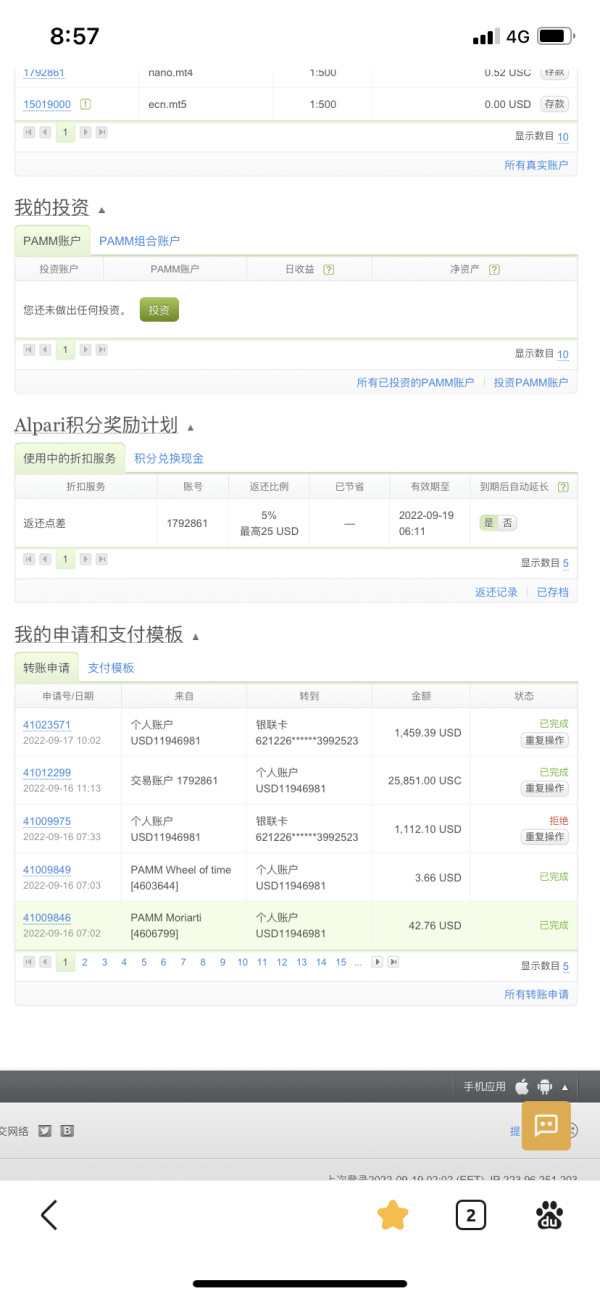This screenshot has height=1299, width=600.
Task: Go to page 5 of transfer requests
Action: tap(143, 962)
